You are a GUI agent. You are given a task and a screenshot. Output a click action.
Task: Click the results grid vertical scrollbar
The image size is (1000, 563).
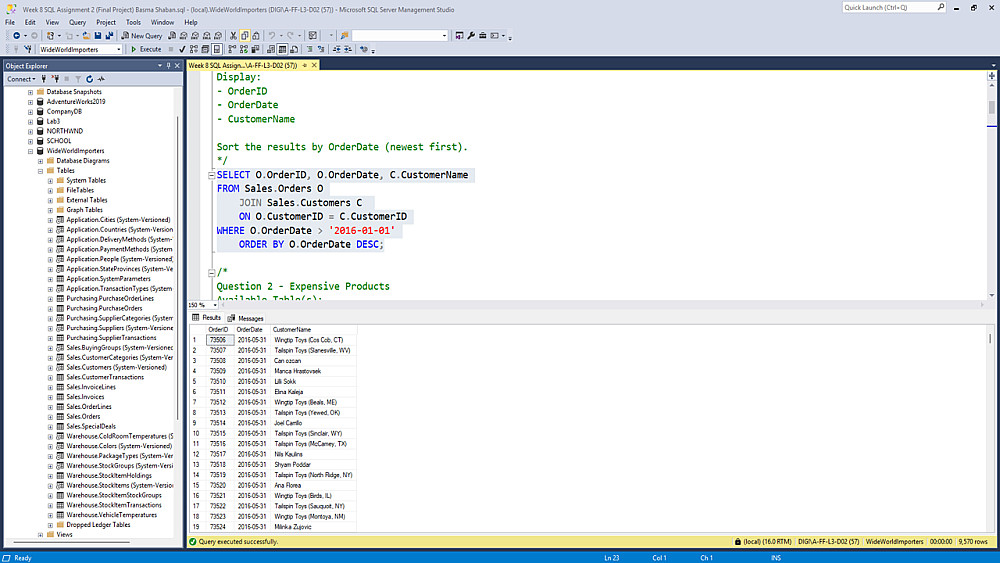point(990,428)
